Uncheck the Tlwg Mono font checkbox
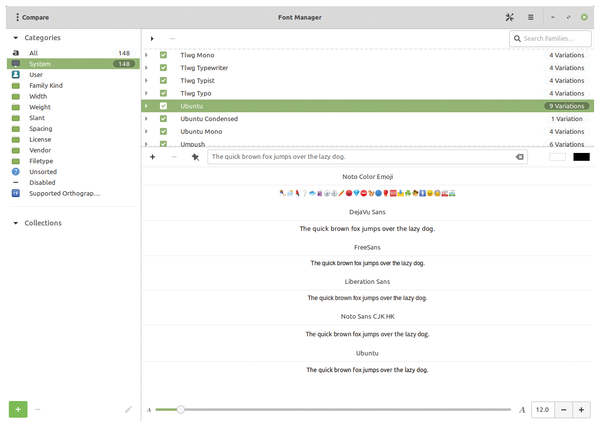 pos(164,55)
